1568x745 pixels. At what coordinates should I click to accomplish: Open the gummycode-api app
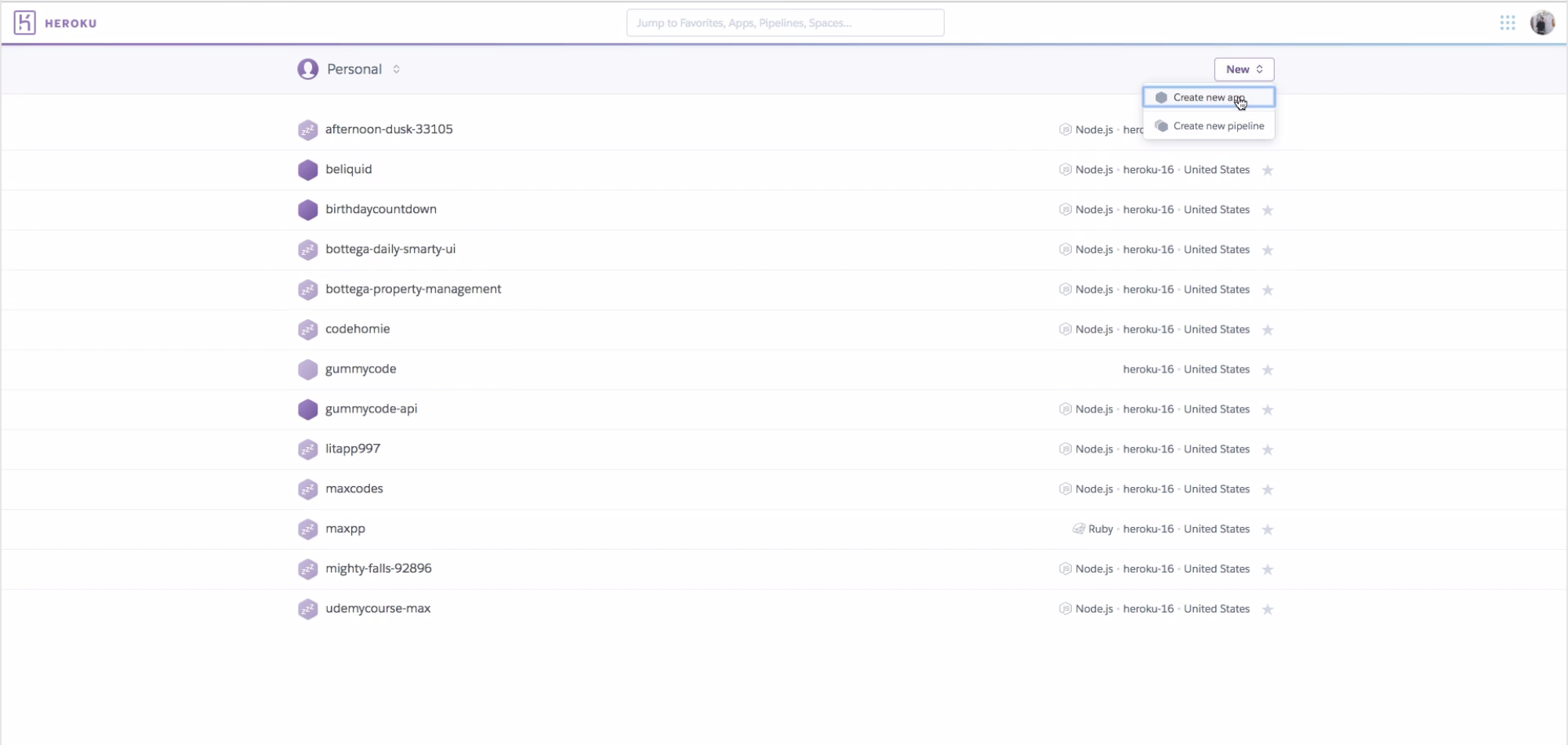[x=372, y=409]
